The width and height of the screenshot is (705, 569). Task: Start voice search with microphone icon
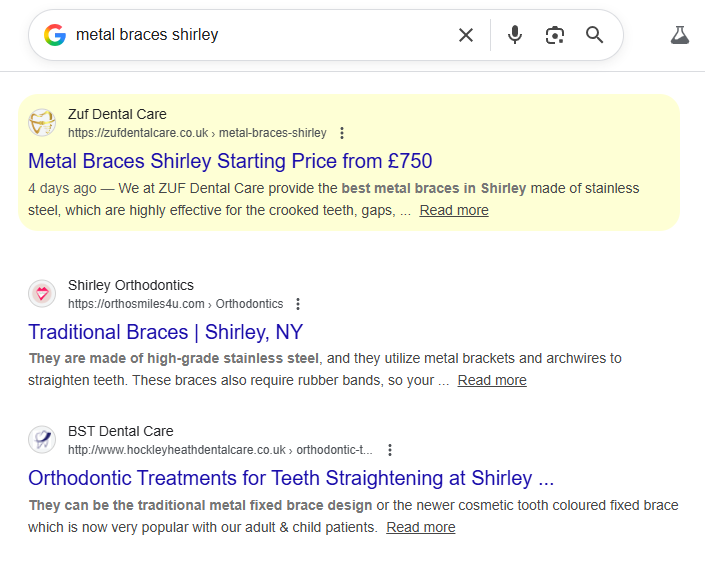515,35
